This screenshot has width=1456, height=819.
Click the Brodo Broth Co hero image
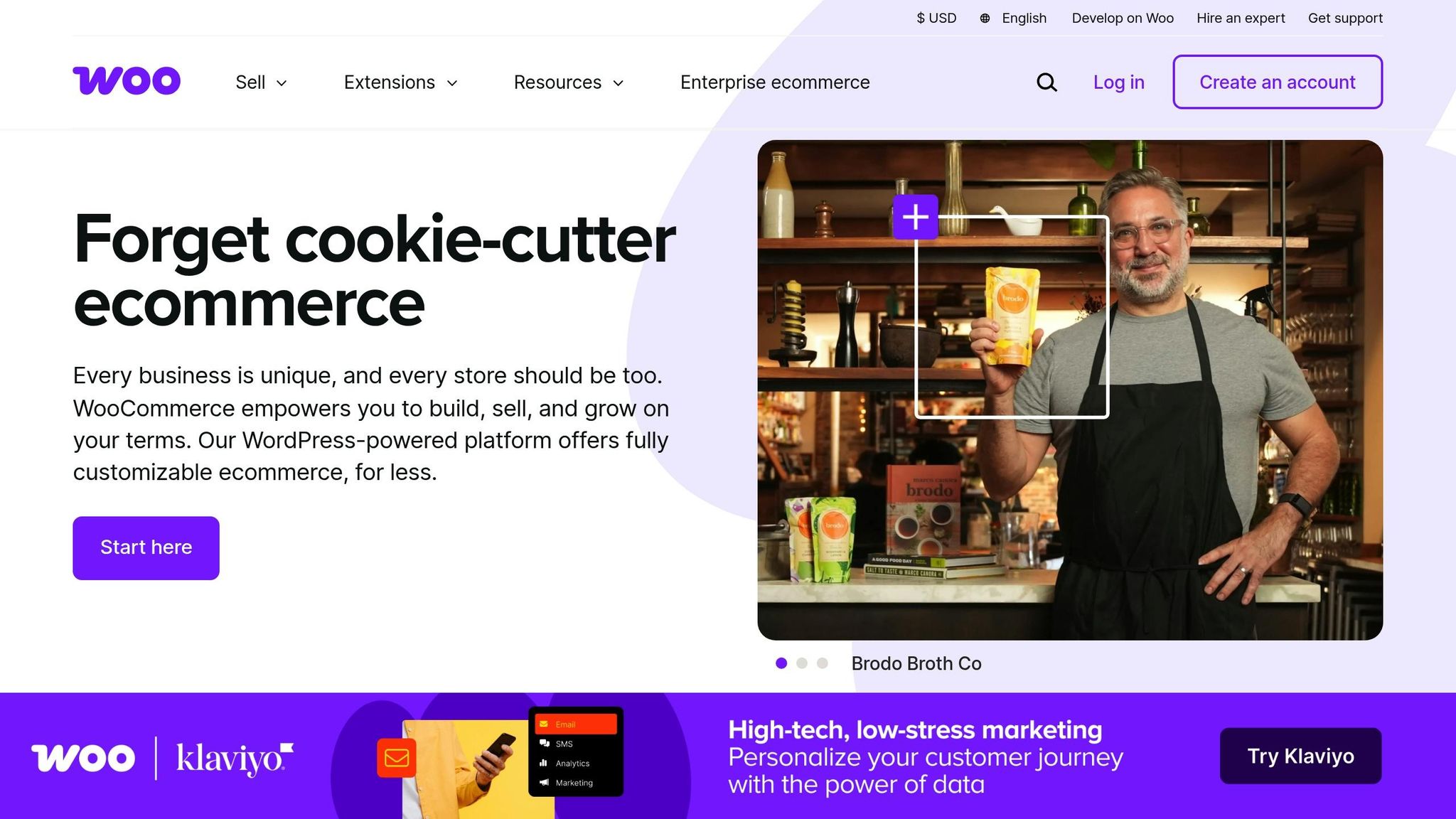coord(1070,390)
